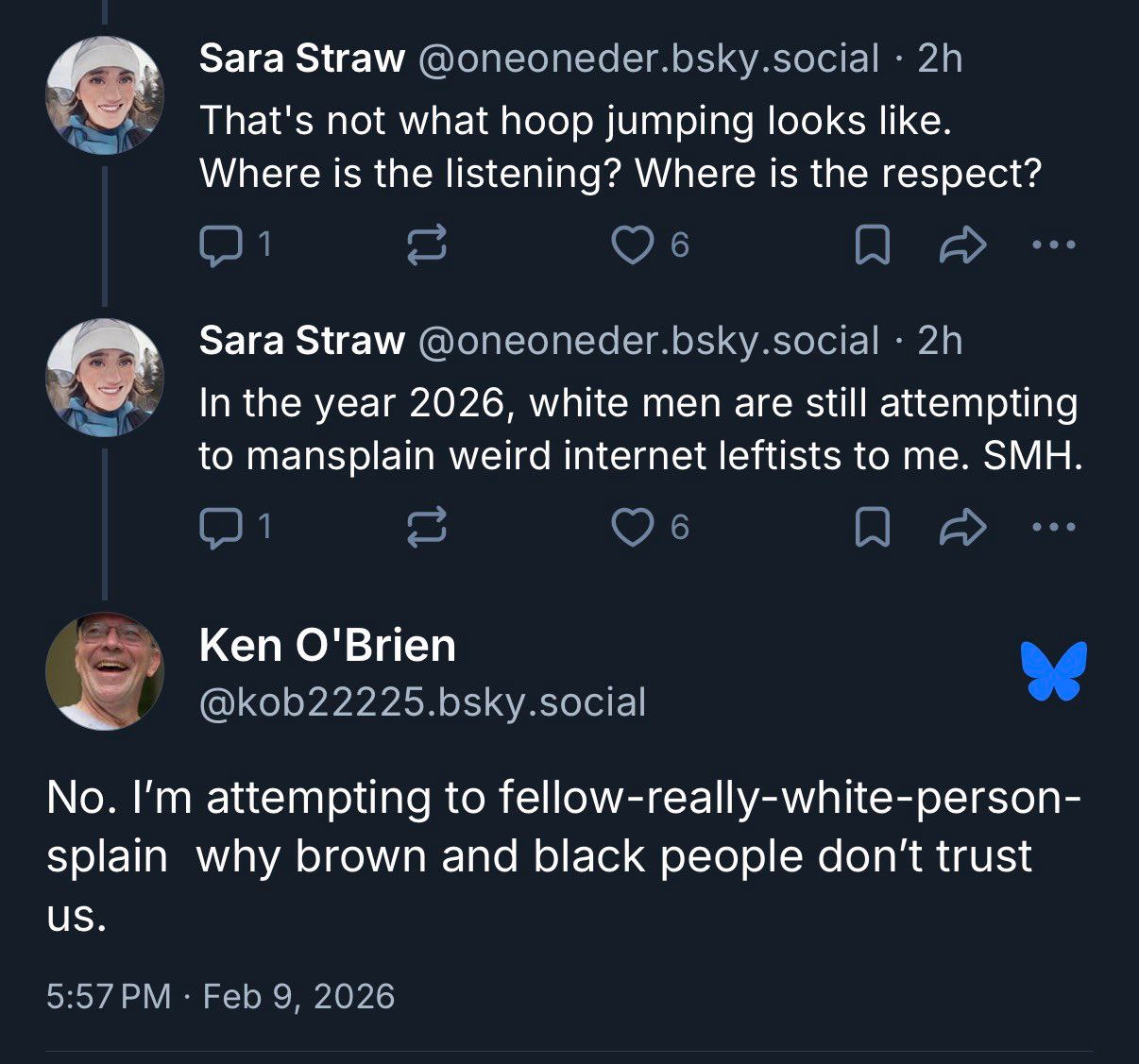Like the mansplain post
This screenshot has width=1139, height=1064.
632,527
